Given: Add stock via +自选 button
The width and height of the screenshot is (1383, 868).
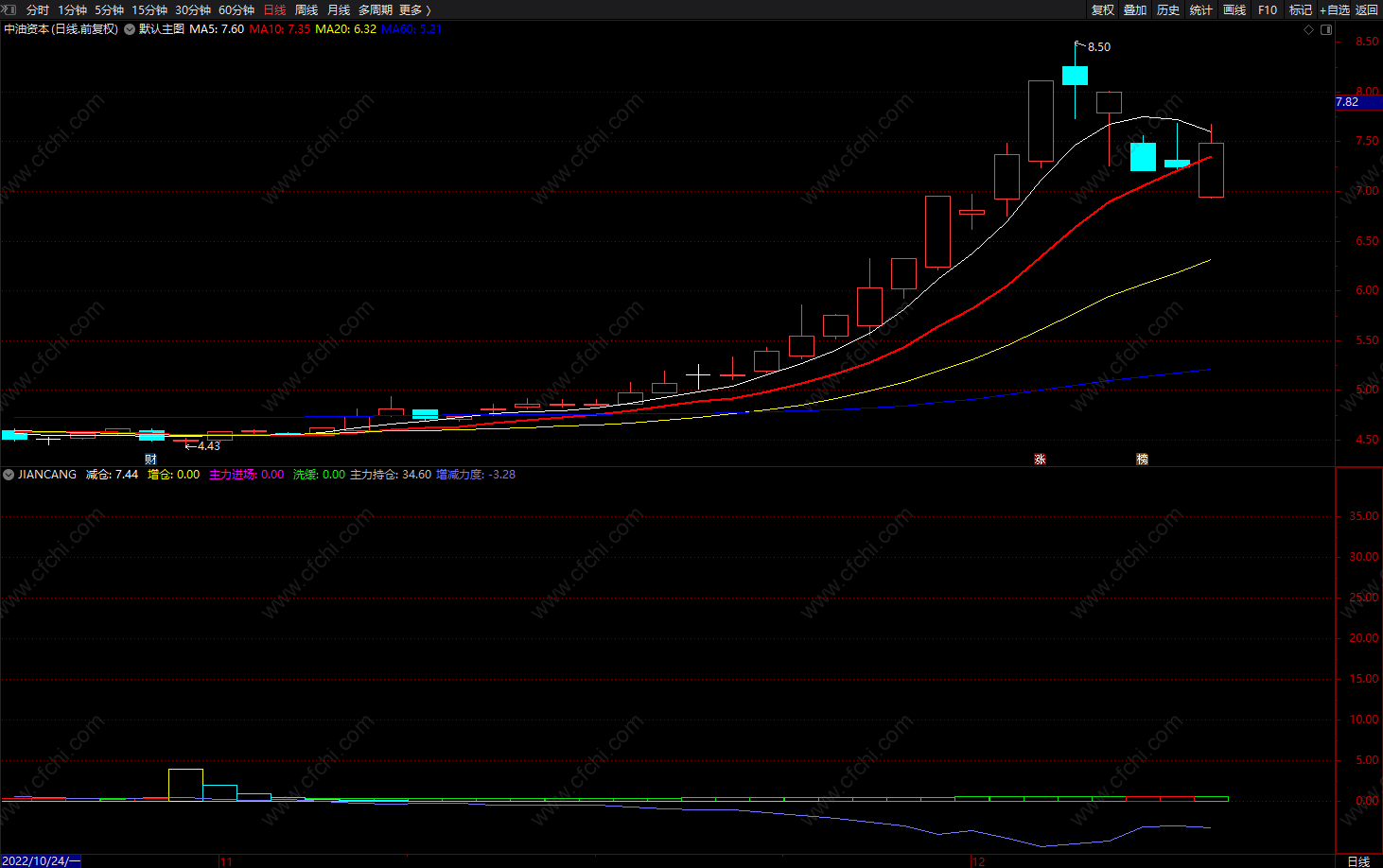Looking at the screenshot, I should [x=1335, y=9].
